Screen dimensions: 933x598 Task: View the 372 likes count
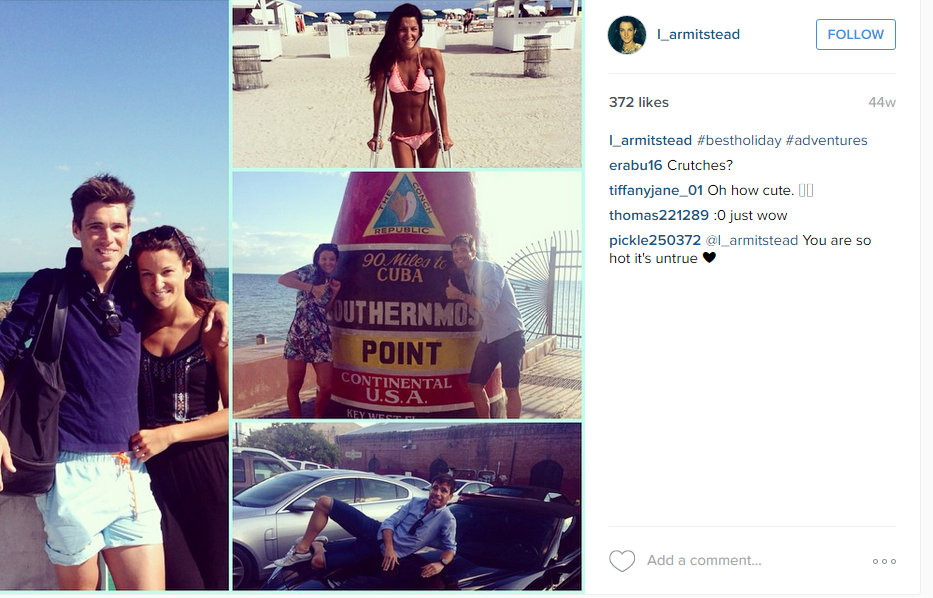638,102
